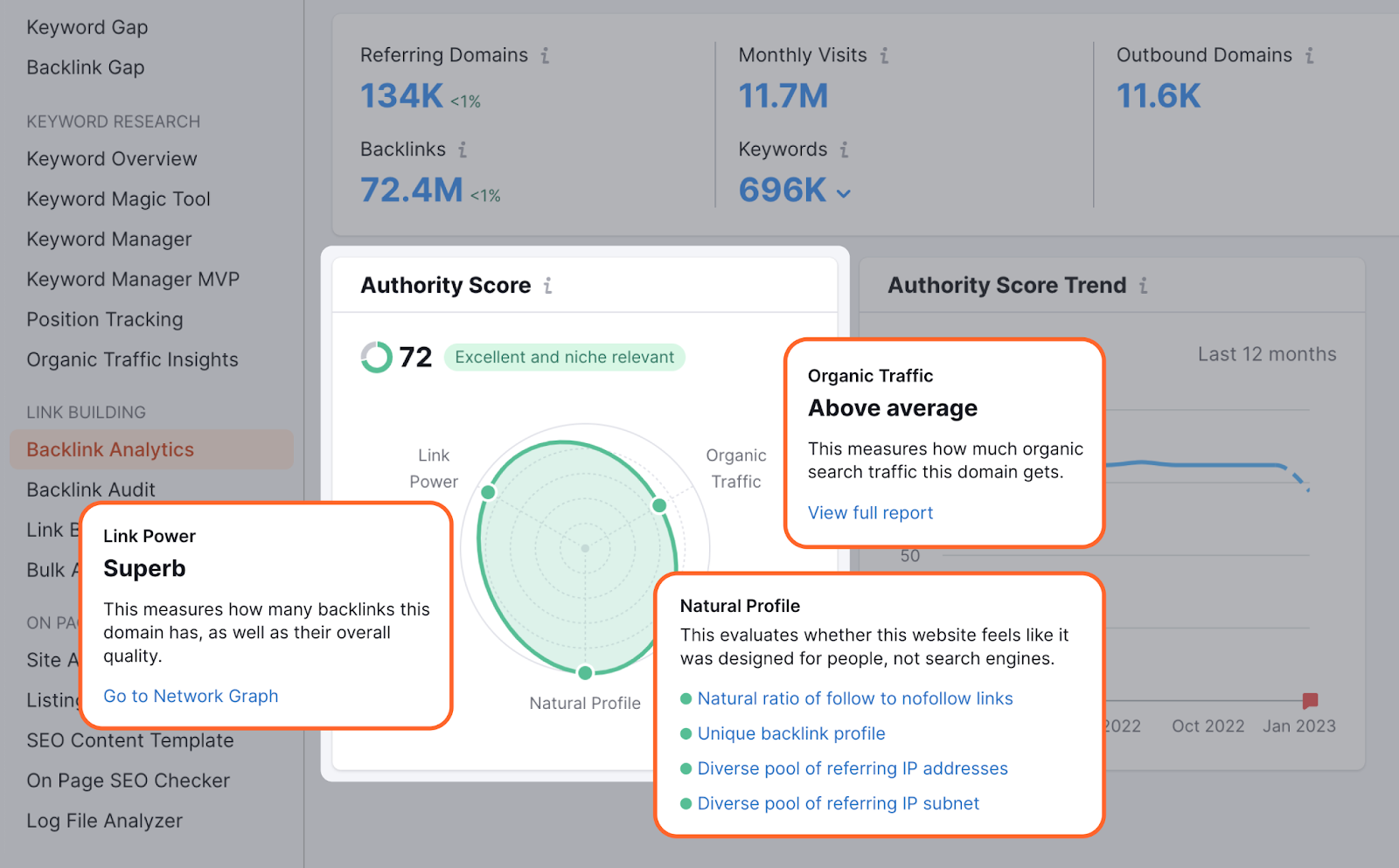This screenshot has width=1399, height=868.
Task: Go to Network Graph
Action: point(191,696)
